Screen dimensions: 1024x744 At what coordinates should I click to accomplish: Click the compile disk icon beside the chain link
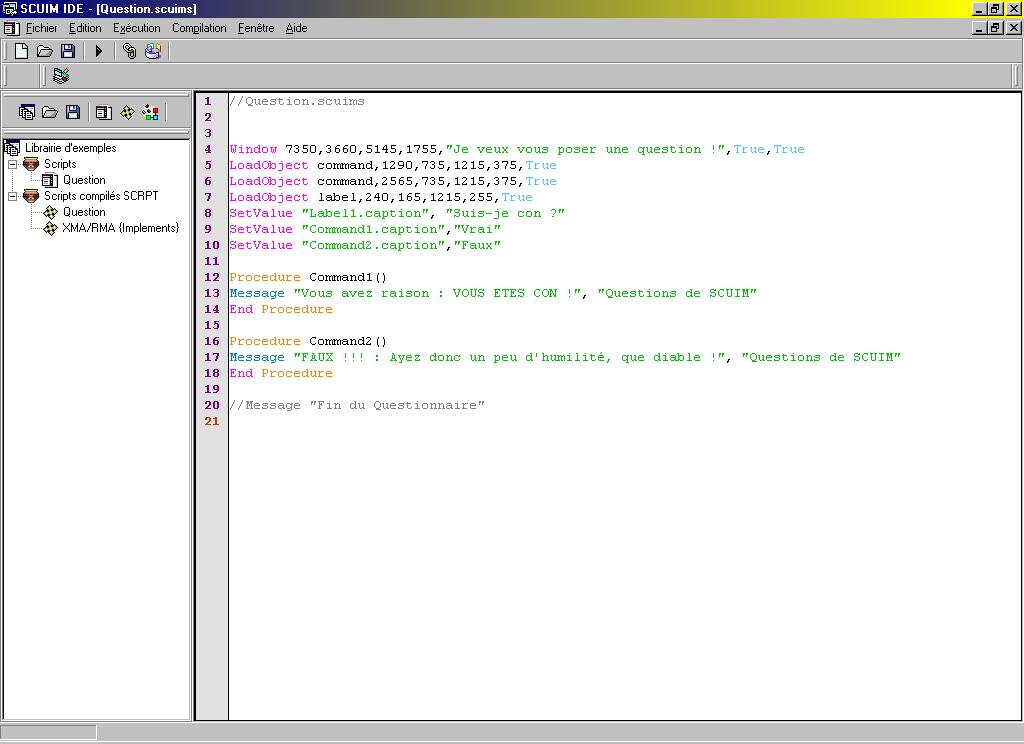153,51
